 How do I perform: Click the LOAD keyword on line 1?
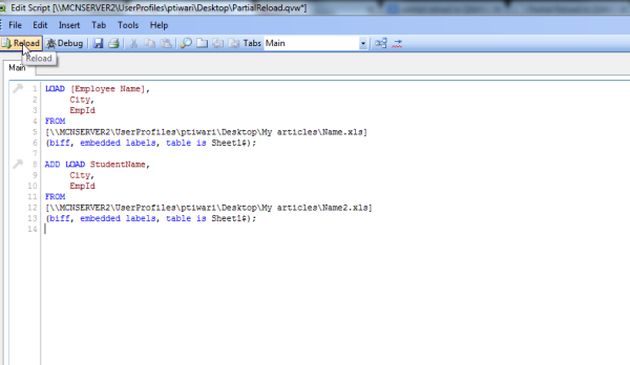(x=55, y=89)
